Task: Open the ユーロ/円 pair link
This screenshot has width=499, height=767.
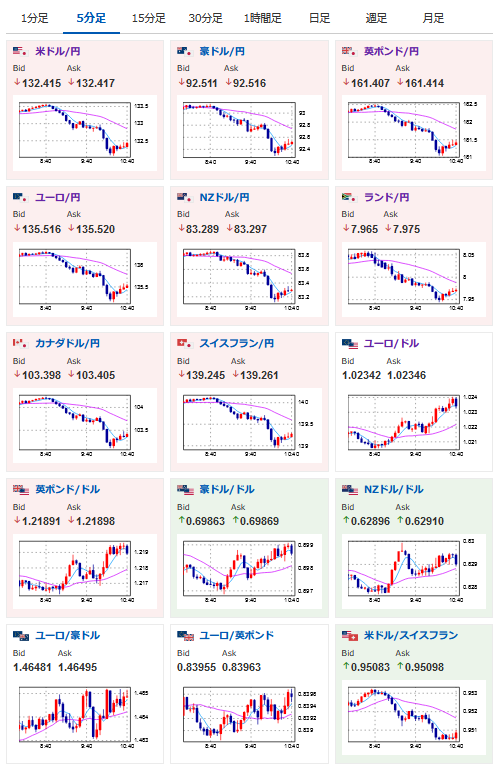Action: [x=58, y=197]
